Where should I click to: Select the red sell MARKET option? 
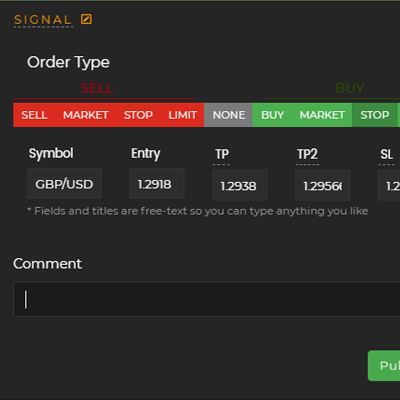(x=86, y=115)
